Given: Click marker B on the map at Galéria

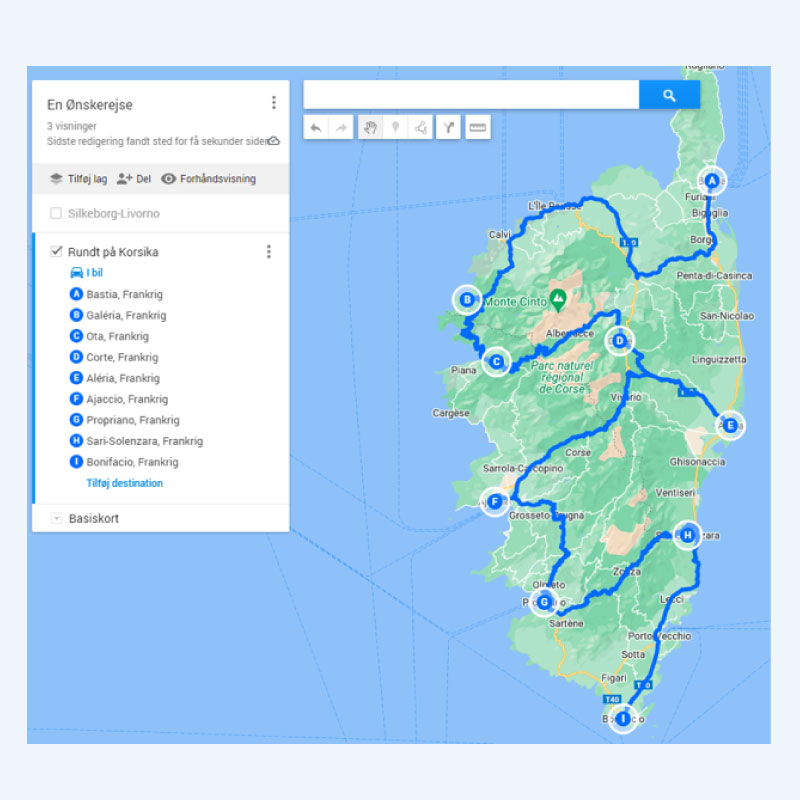Looking at the screenshot, I should click(467, 299).
